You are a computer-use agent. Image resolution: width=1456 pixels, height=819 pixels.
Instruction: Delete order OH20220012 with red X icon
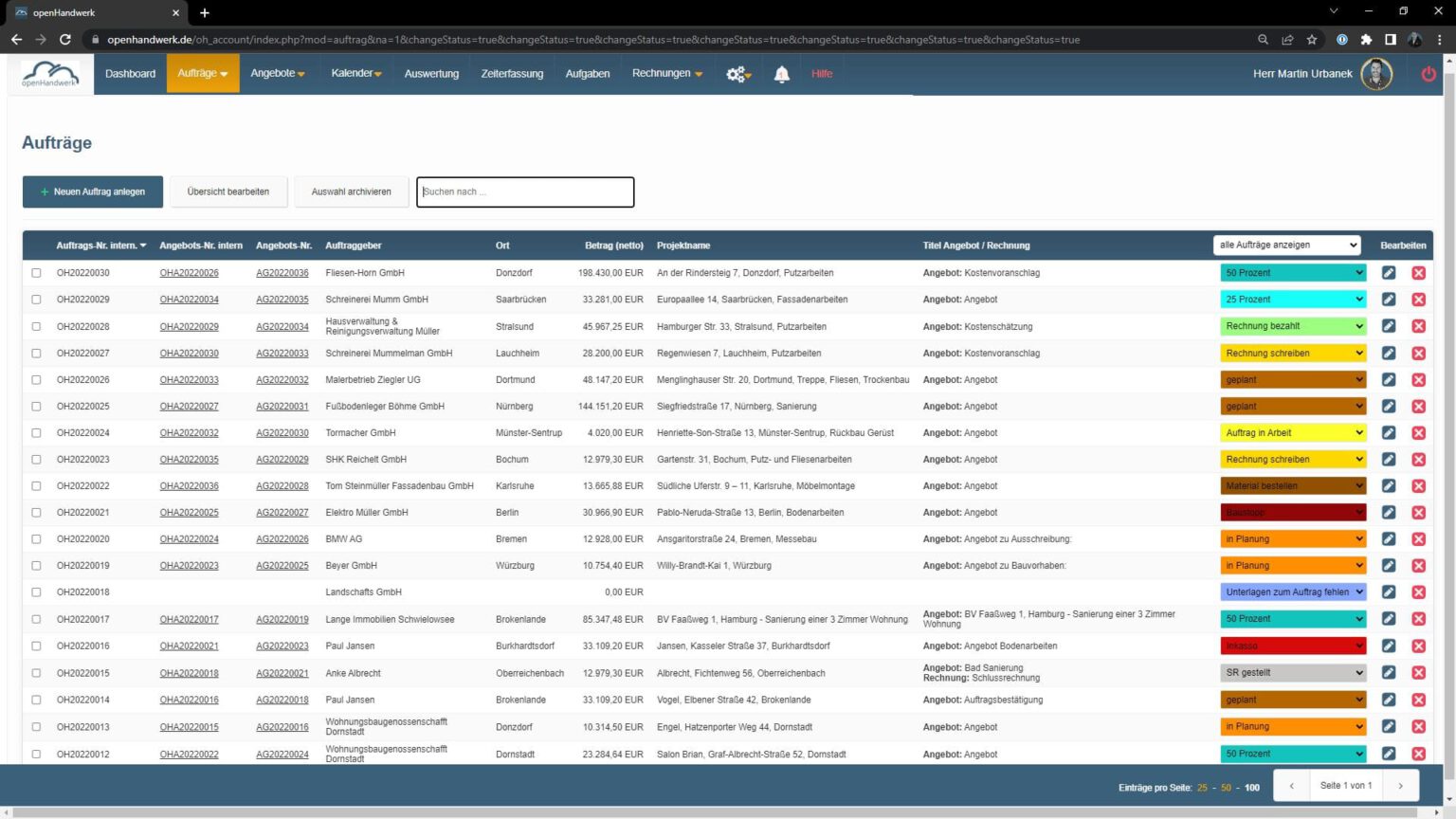(1418, 755)
